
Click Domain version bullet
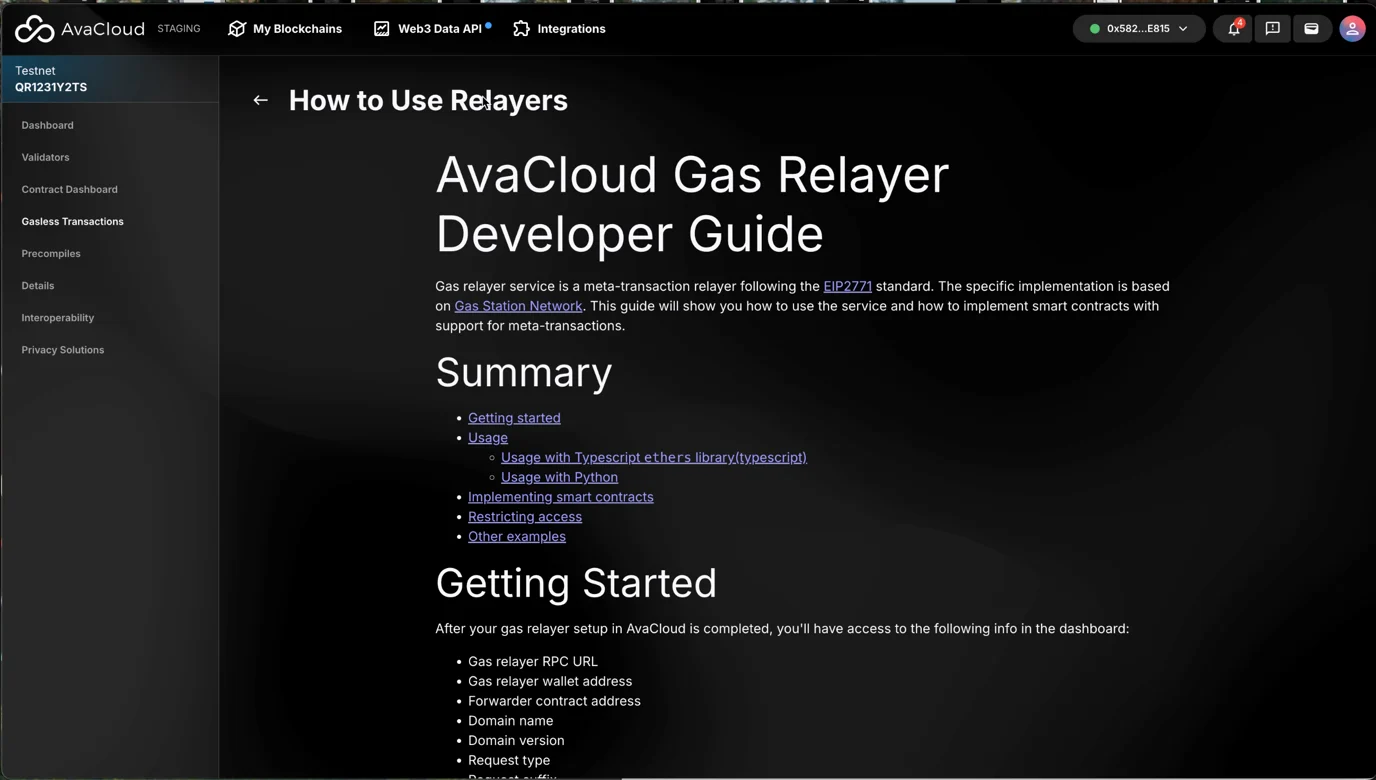pos(516,741)
